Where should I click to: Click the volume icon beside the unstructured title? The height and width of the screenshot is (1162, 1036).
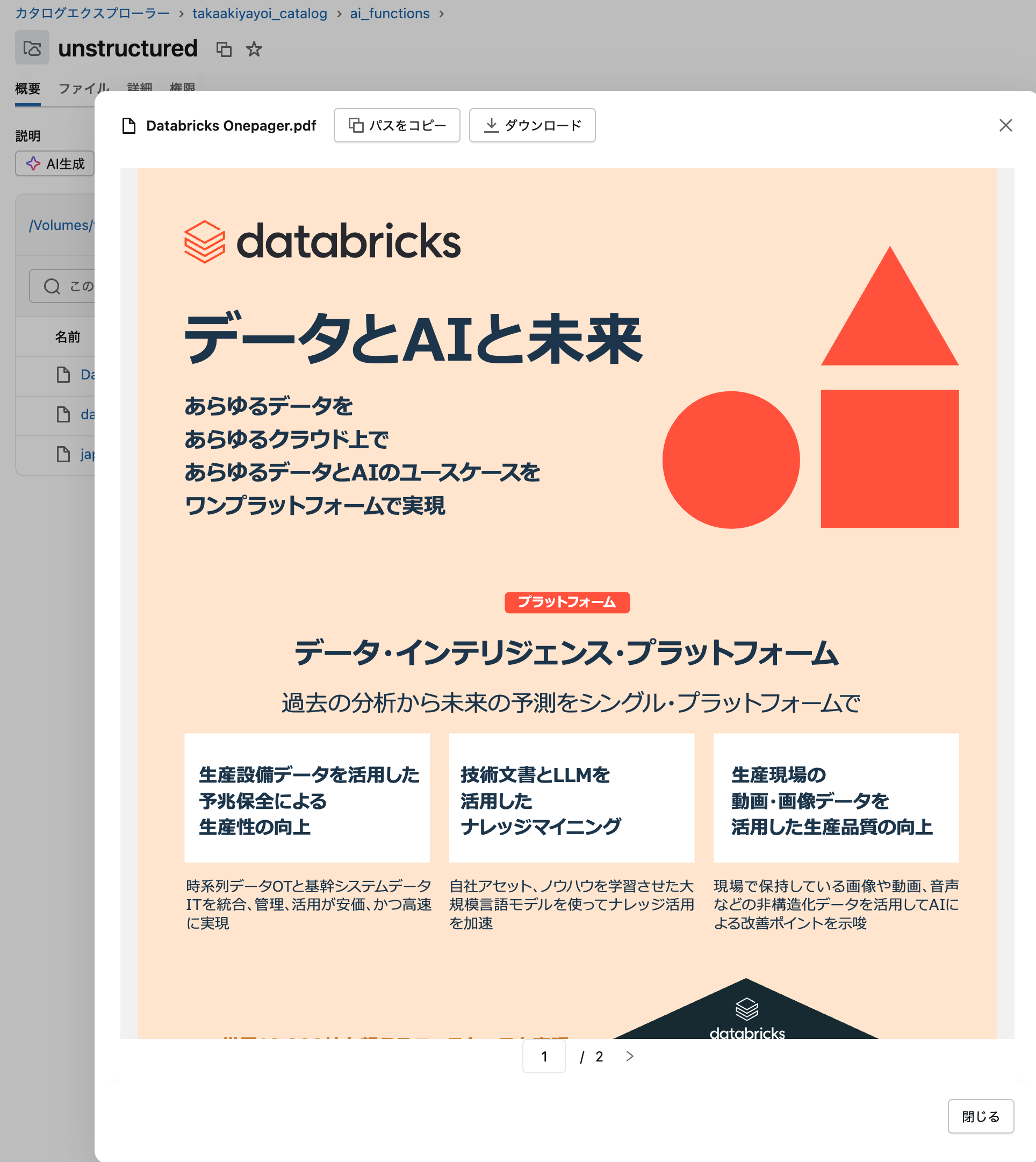pyautogui.click(x=32, y=48)
